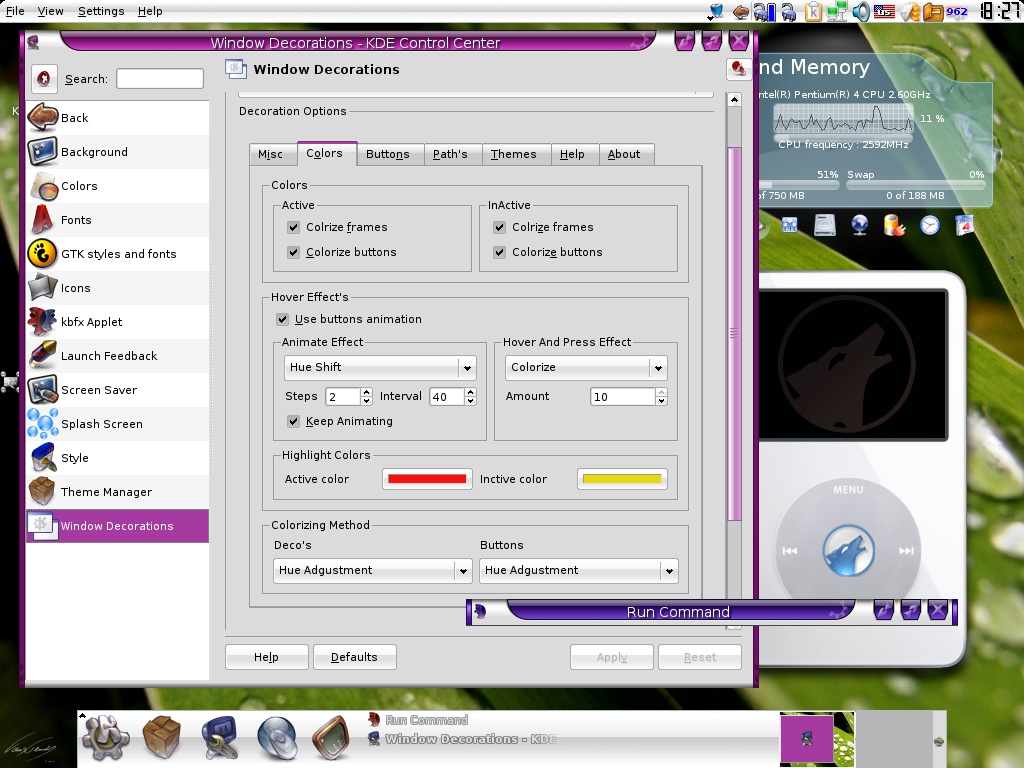Image resolution: width=1024 pixels, height=768 pixels.
Task: Open the Theme Manager box icon
Action: 43,491
